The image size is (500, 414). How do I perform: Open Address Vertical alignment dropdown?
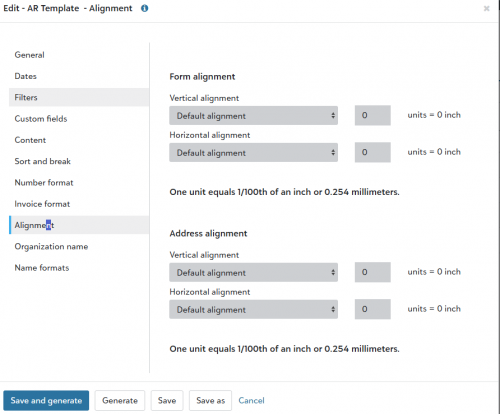(x=253, y=272)
